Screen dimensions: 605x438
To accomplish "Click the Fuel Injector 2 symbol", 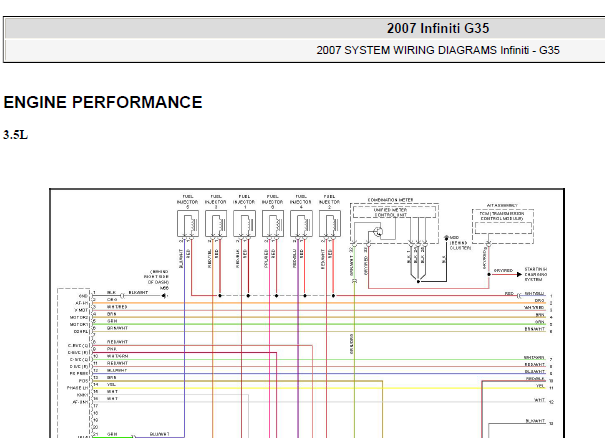I will 330,223.
